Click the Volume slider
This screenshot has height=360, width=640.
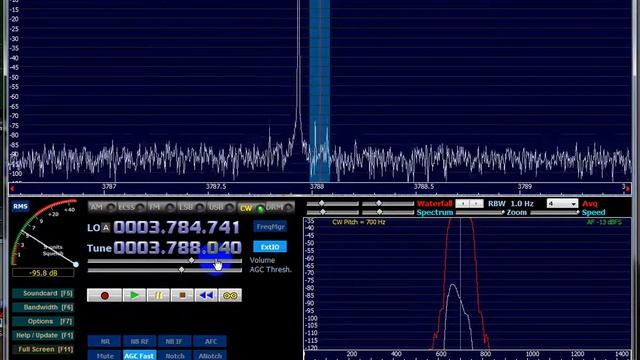pos(164,260)
